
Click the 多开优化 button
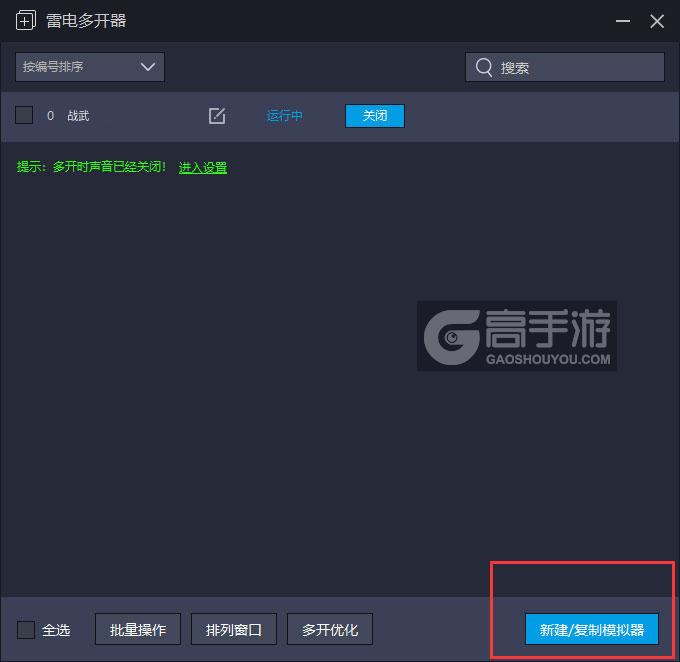330,629
